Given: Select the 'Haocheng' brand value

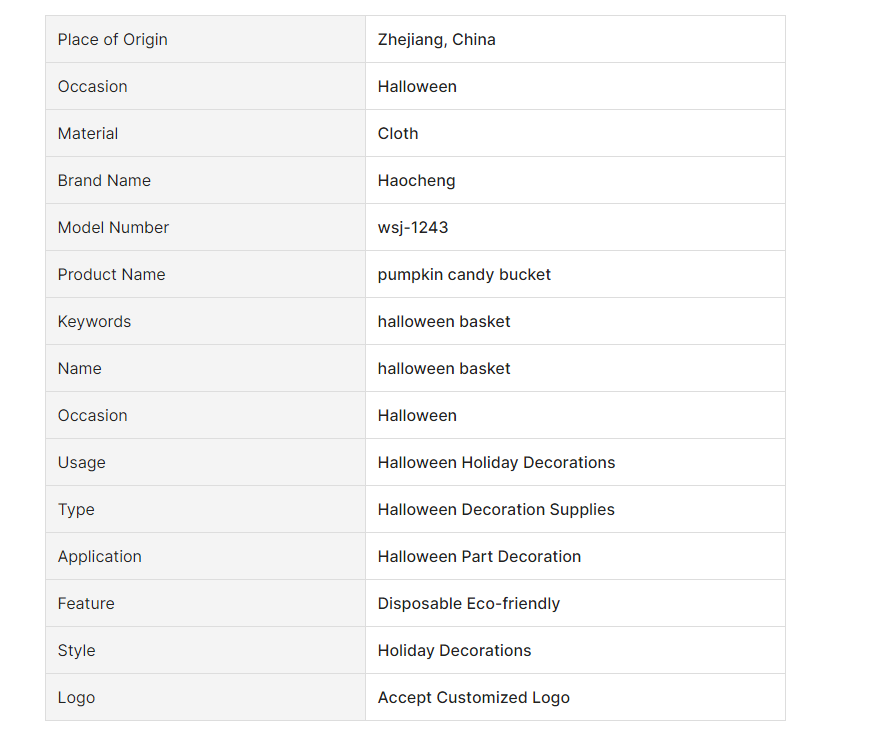Looking at the screenshot, I should (x=416, y=181).
